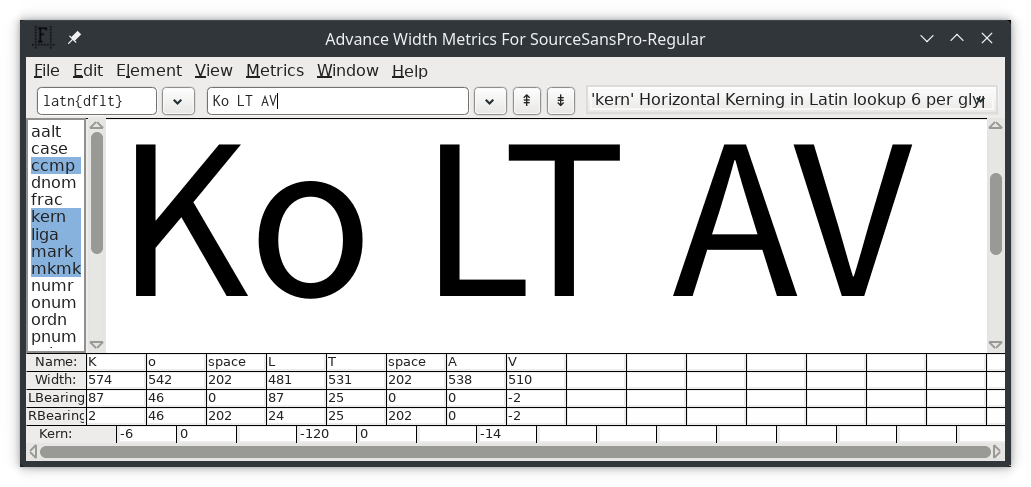Toggle the case feature

point(56,149)
